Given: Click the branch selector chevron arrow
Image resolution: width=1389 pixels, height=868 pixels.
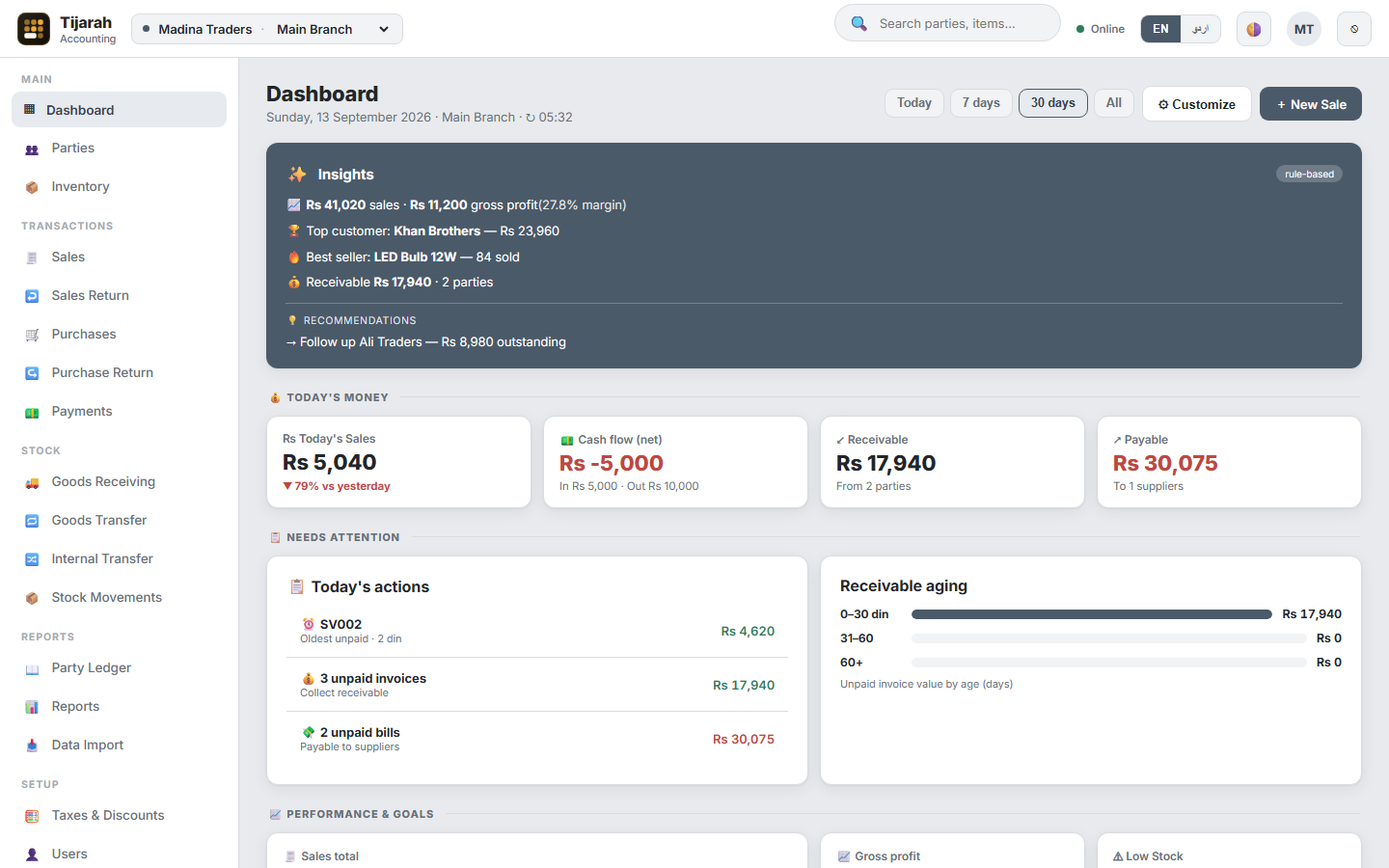Looking at the screenshot, I should point(384,29).
